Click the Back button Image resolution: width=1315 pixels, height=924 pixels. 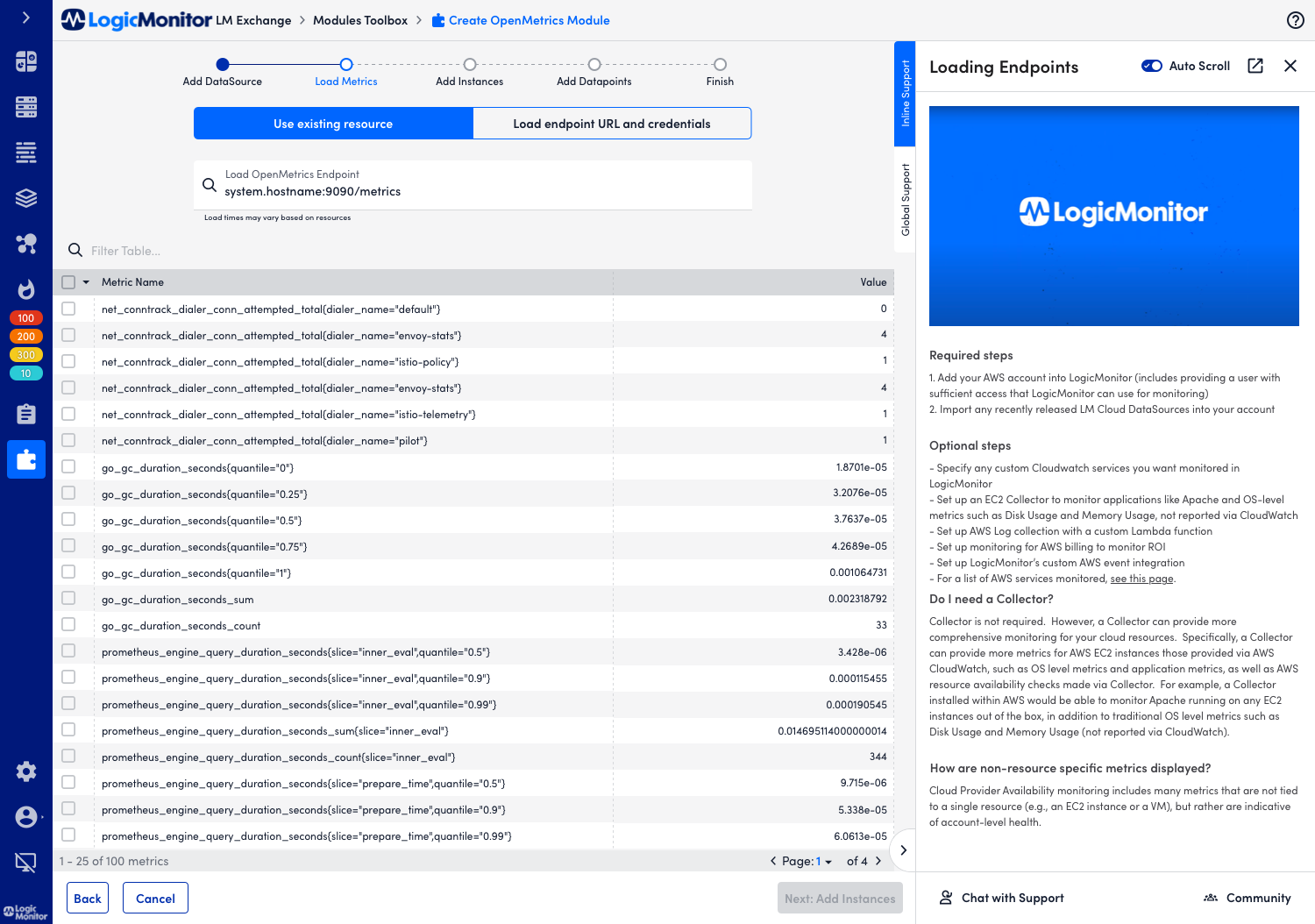click(x=88, y=898)
